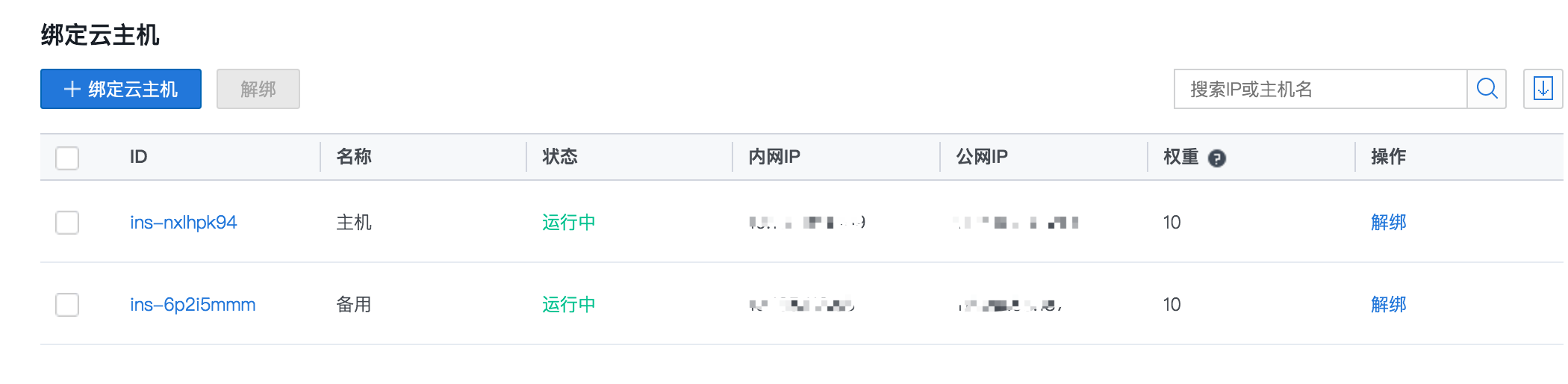The image size is (1568, 384).
Task: Check the ins-6p2i5mmm row checkbox
Action: pyautogui.click(x=67, y=305)
